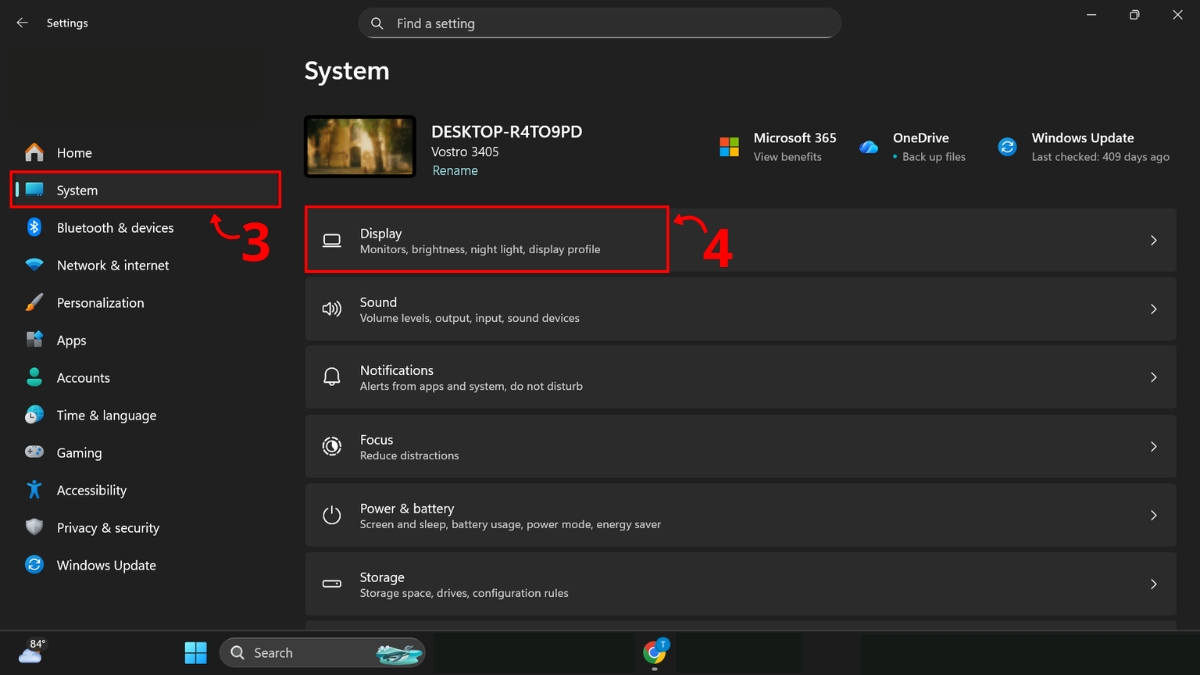Select Accounts label in sidebar
Viewport: 1200px width, 675px height.
pyautogui.click(x=83, y=378)
